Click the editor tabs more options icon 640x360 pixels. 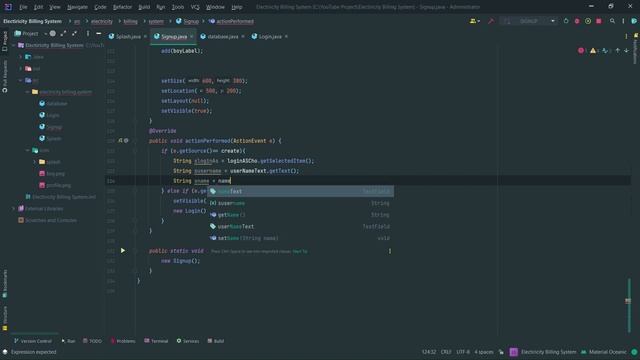coord(626,36)
